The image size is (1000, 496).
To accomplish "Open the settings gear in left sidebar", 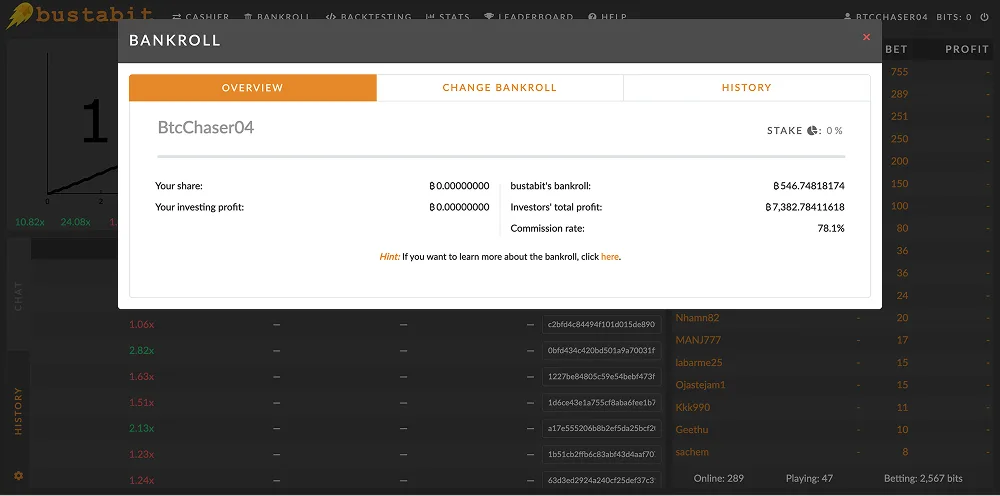I will coord(18,475).
